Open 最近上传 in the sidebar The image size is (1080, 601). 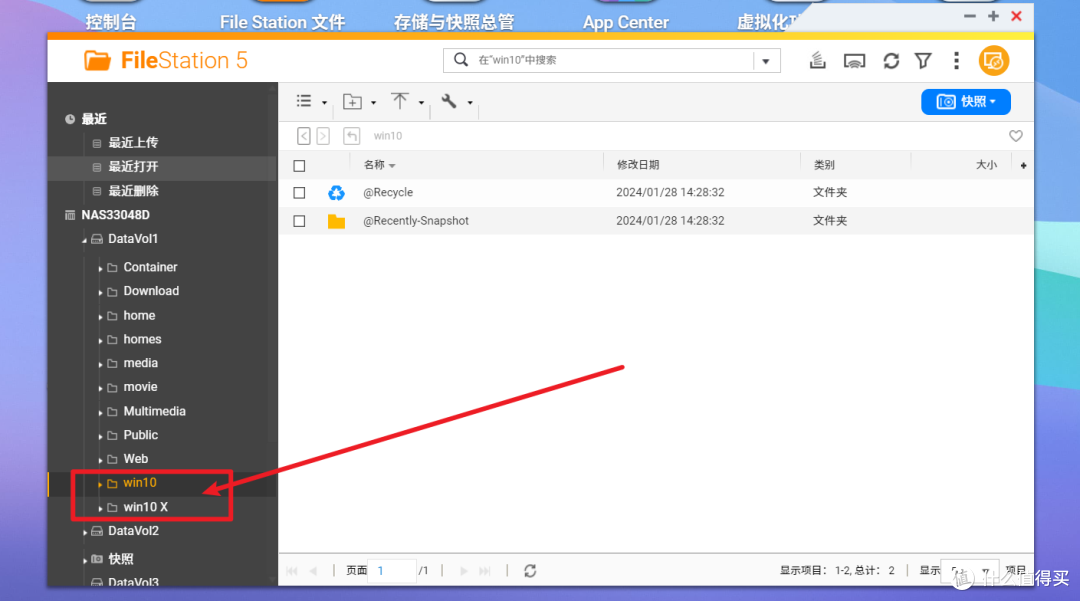point(133,143)
